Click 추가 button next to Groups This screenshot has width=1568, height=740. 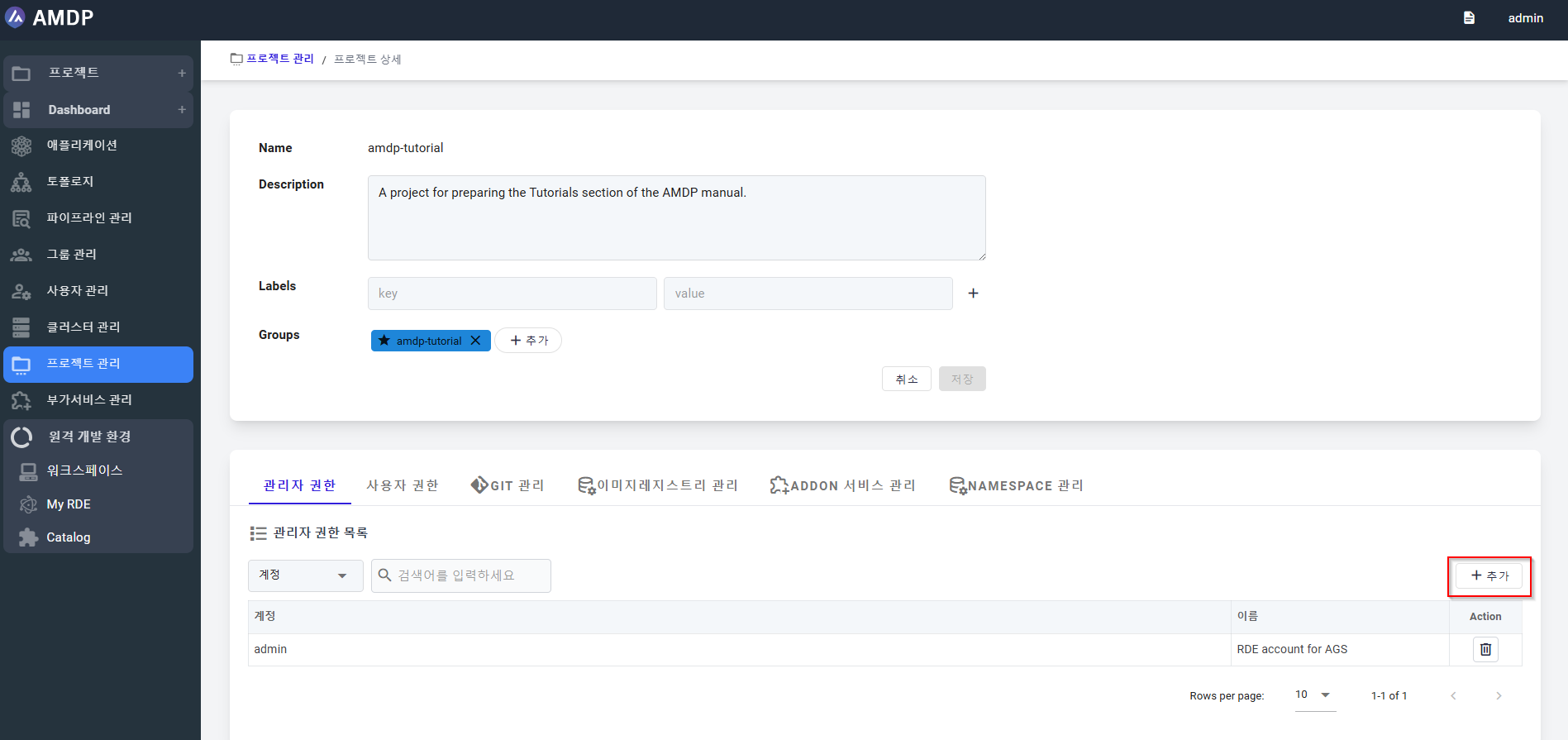(528, 341)
